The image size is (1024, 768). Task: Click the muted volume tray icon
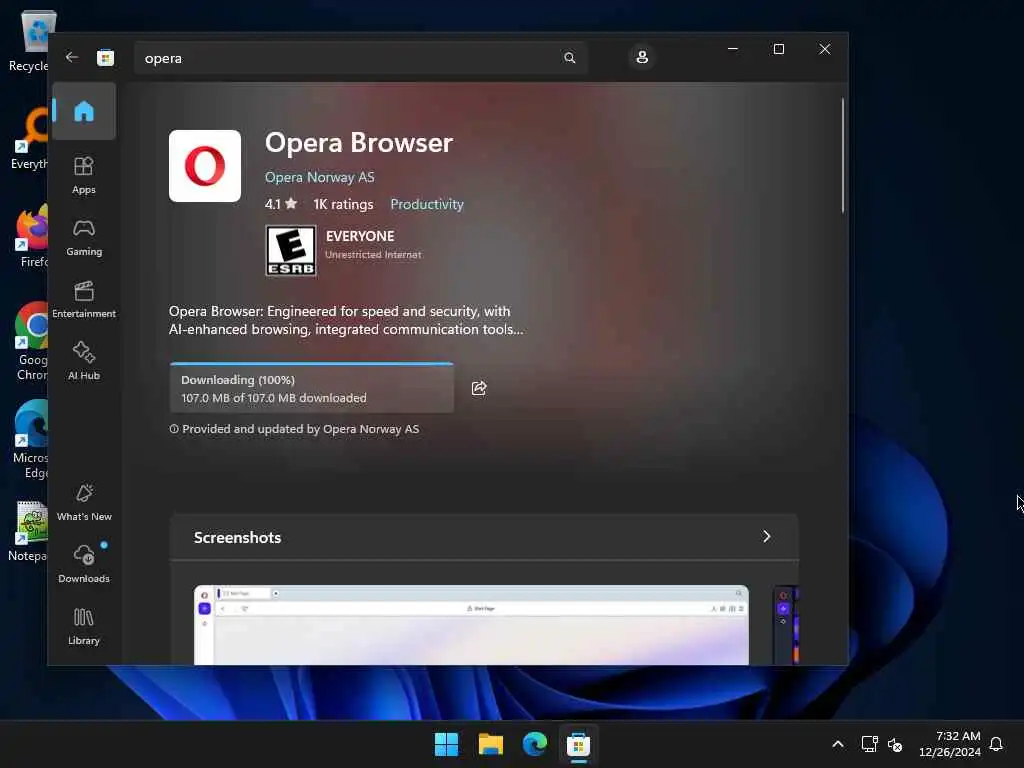895,744
